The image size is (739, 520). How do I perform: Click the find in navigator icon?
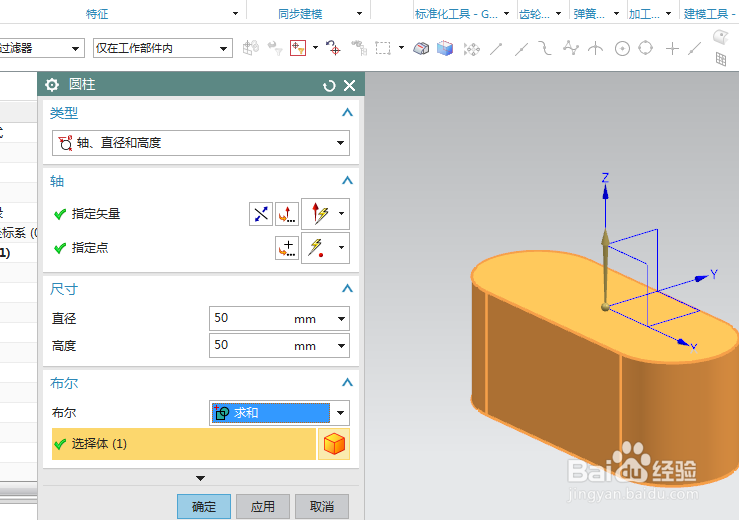(359, 48)
